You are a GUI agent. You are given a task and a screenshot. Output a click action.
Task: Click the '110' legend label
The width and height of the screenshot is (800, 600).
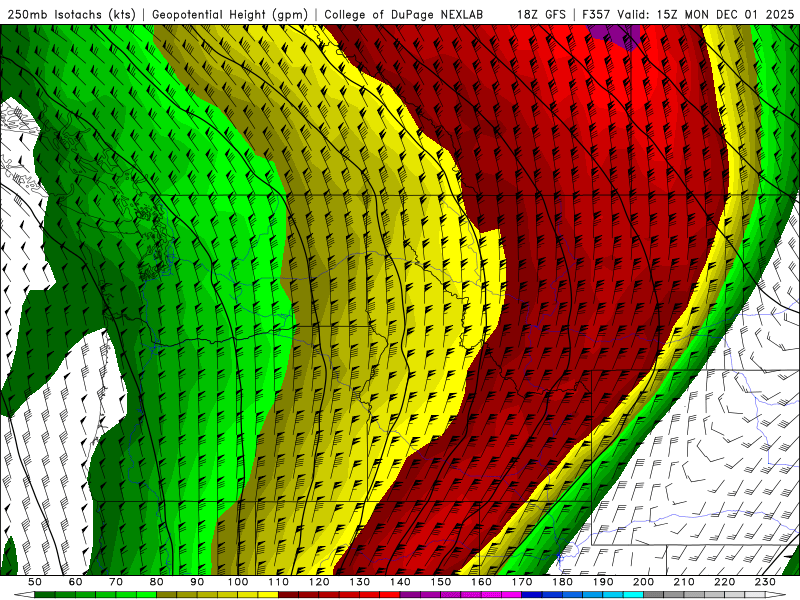pyautogui.click(x=278, y=582)
